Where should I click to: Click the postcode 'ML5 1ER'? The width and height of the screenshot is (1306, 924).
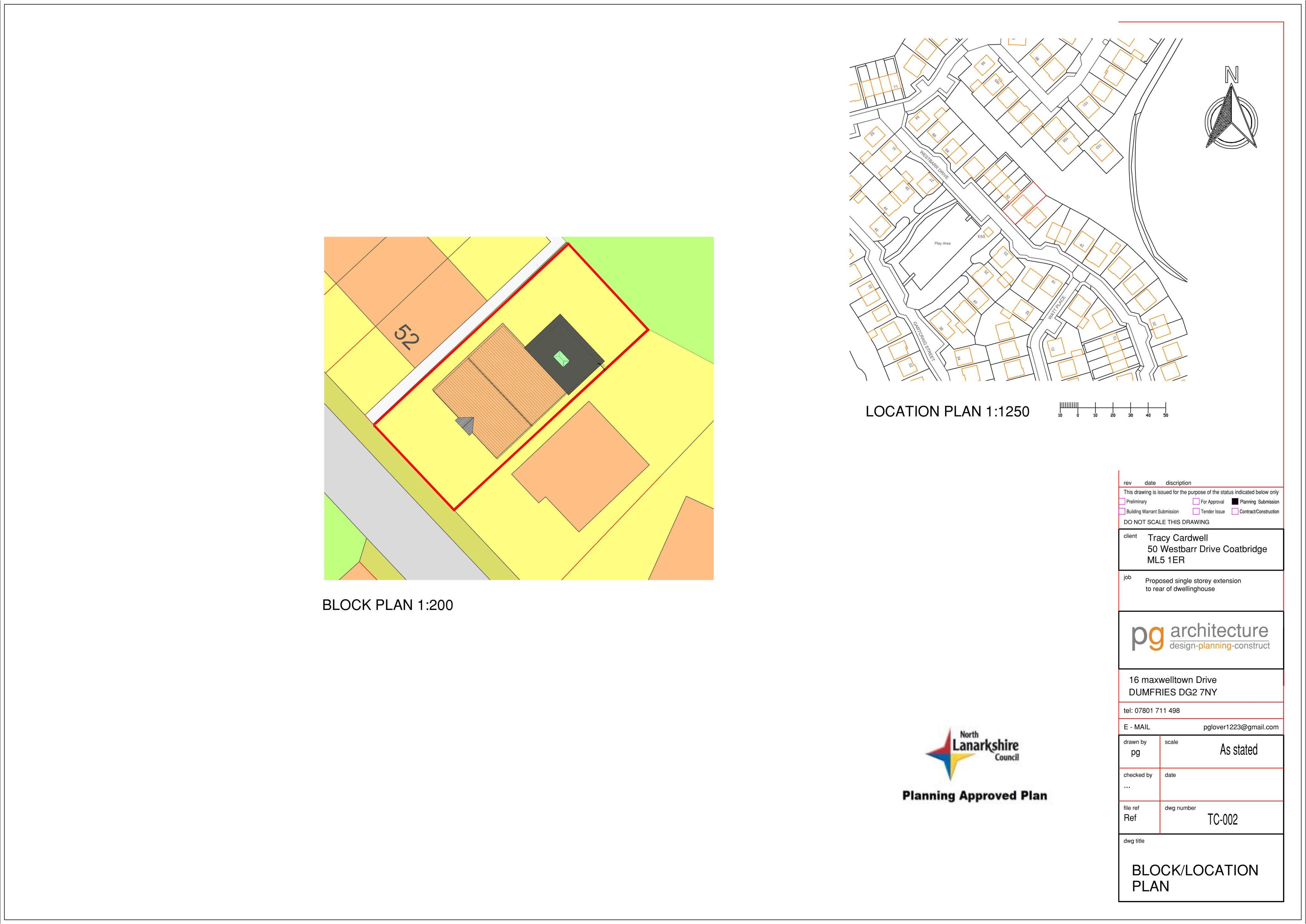click(x=1165, y=560)
